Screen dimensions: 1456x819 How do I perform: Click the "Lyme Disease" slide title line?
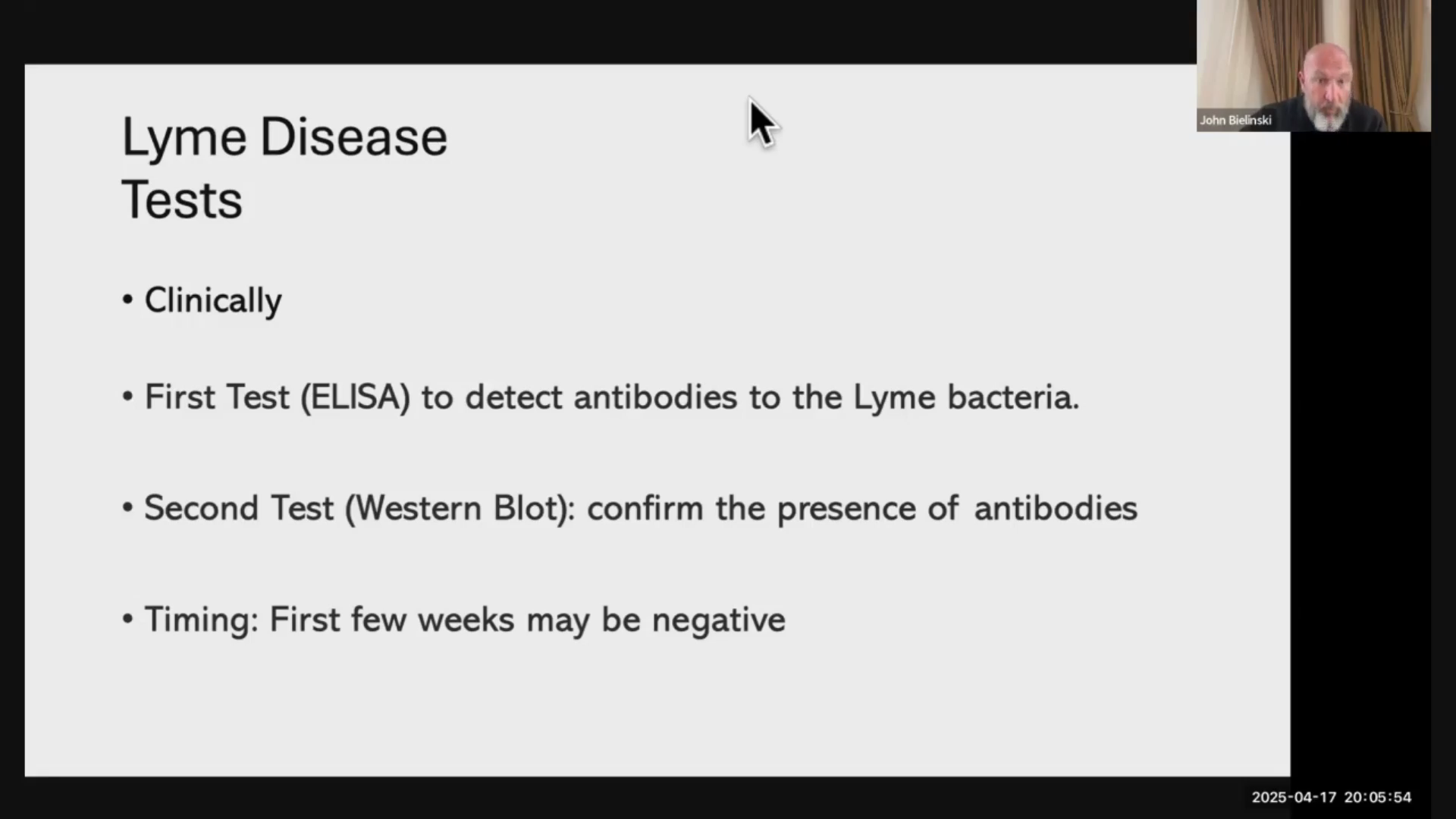coord(284,138)
